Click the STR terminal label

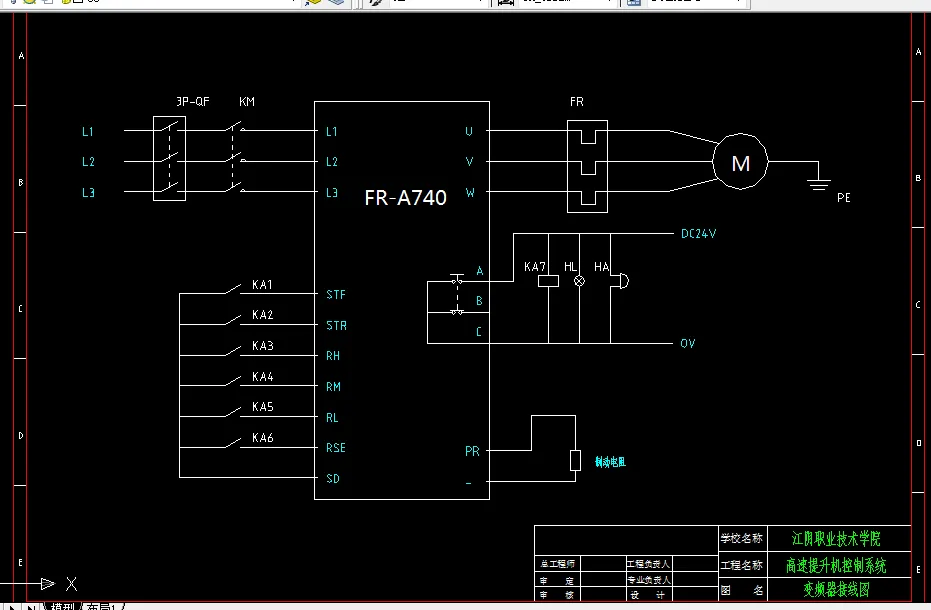[336, 325]
